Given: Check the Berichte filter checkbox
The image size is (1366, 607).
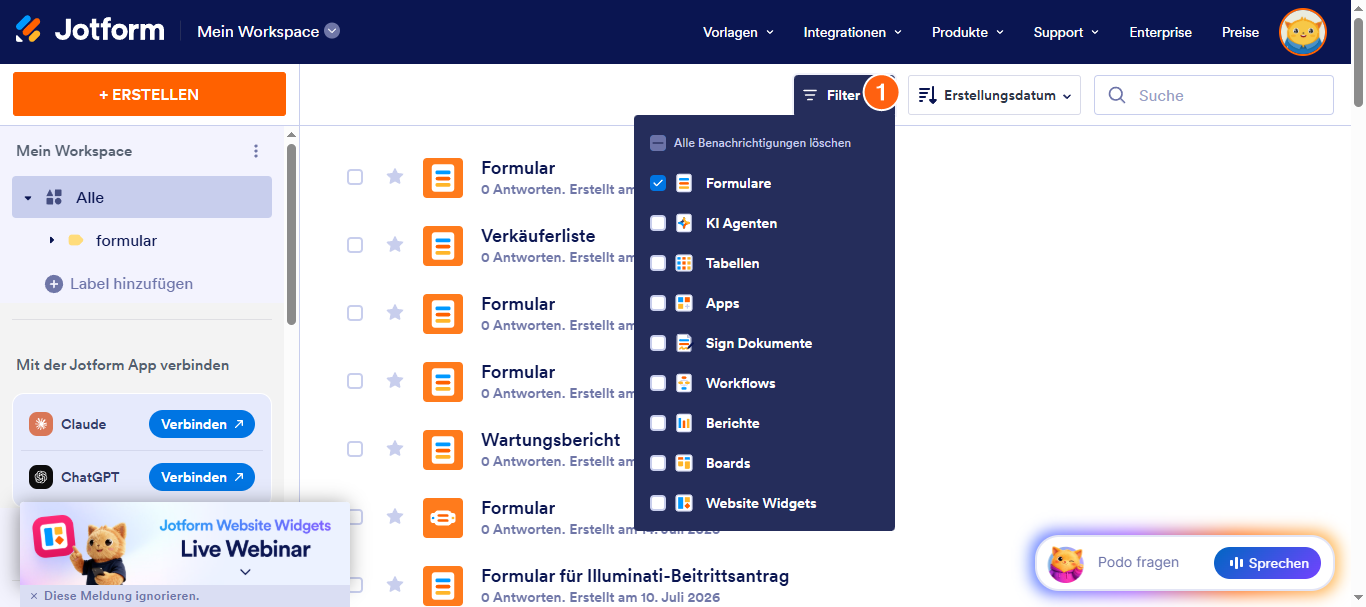Looking at the screenshot, I should tap(658, 423).
